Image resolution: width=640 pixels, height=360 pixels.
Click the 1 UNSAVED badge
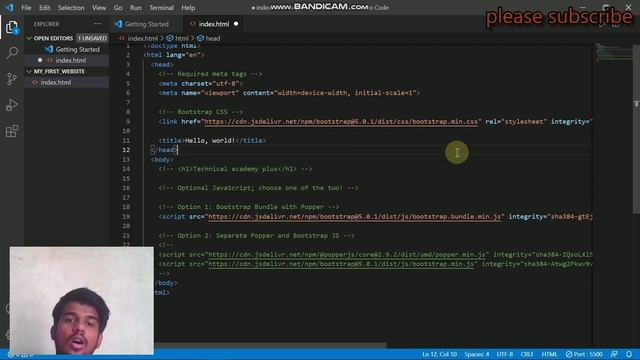(92, 38)
